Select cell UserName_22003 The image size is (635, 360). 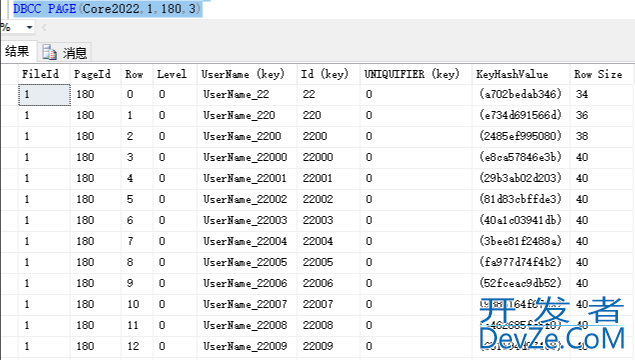point(247,221)
